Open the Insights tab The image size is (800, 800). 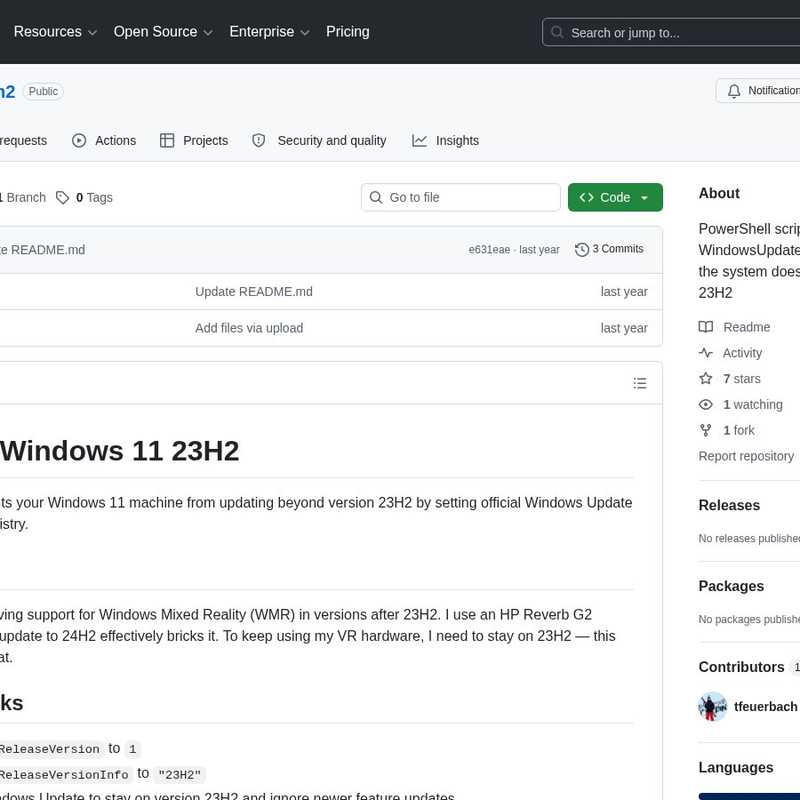pos(445,140)
